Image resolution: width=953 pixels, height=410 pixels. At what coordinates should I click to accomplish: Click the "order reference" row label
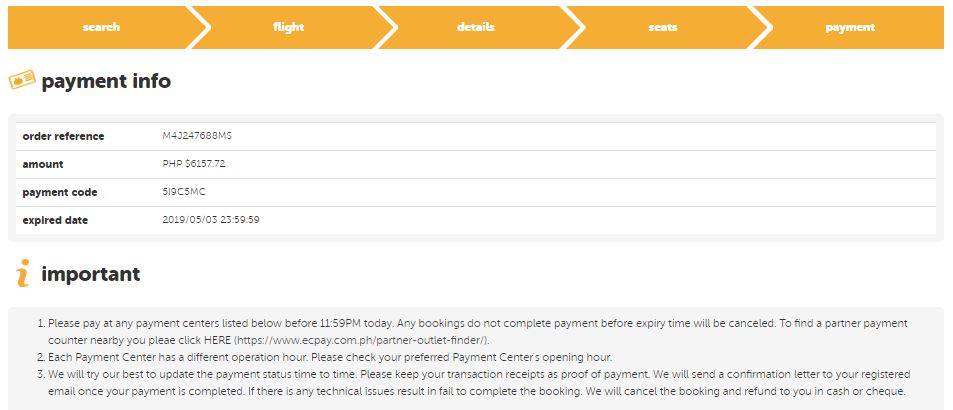pyautogui.click(x=63, y=136)
